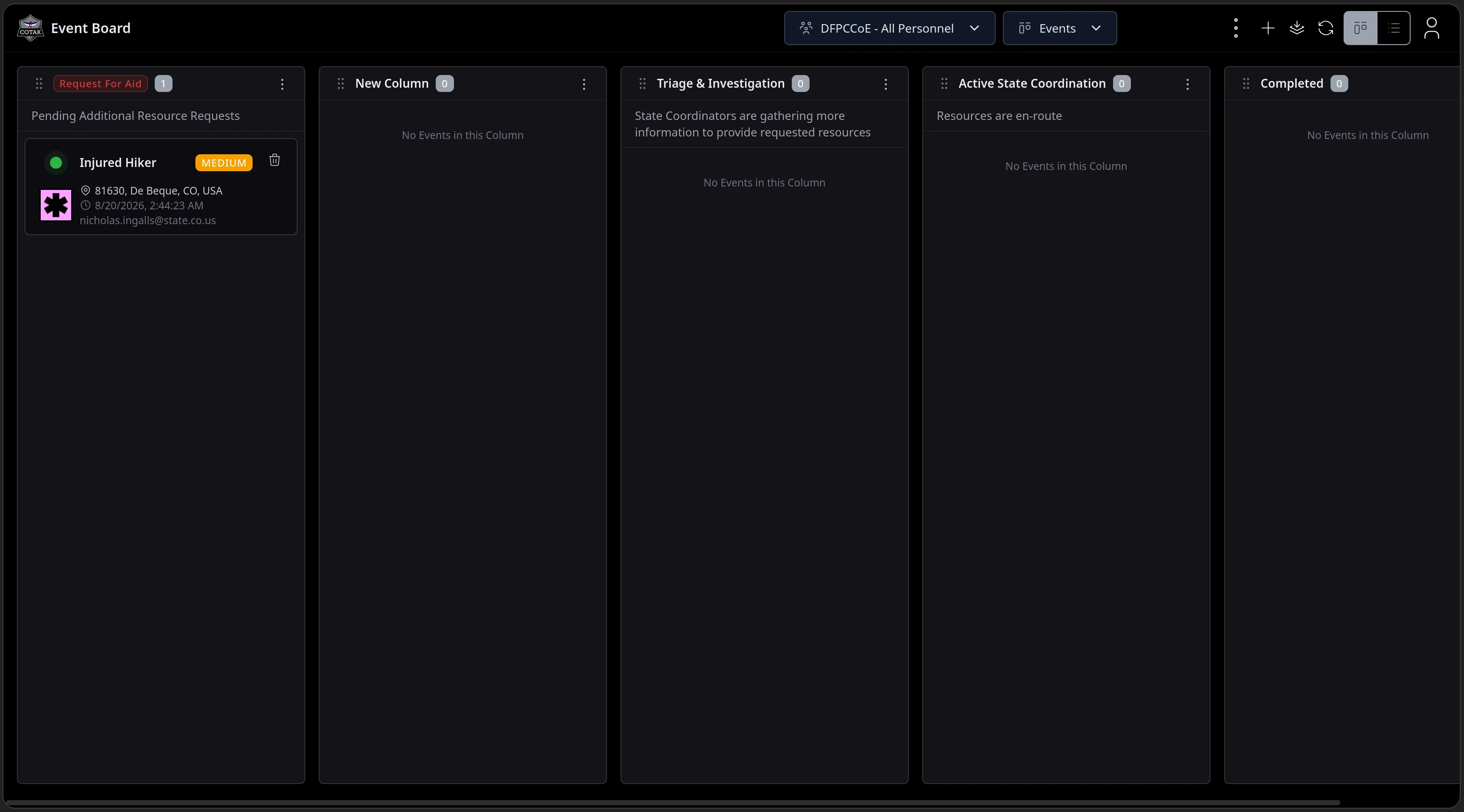The height and width of the screenshot is (812, 1464).
Task: Click the Event Board header title
Action: click(91, 28)
